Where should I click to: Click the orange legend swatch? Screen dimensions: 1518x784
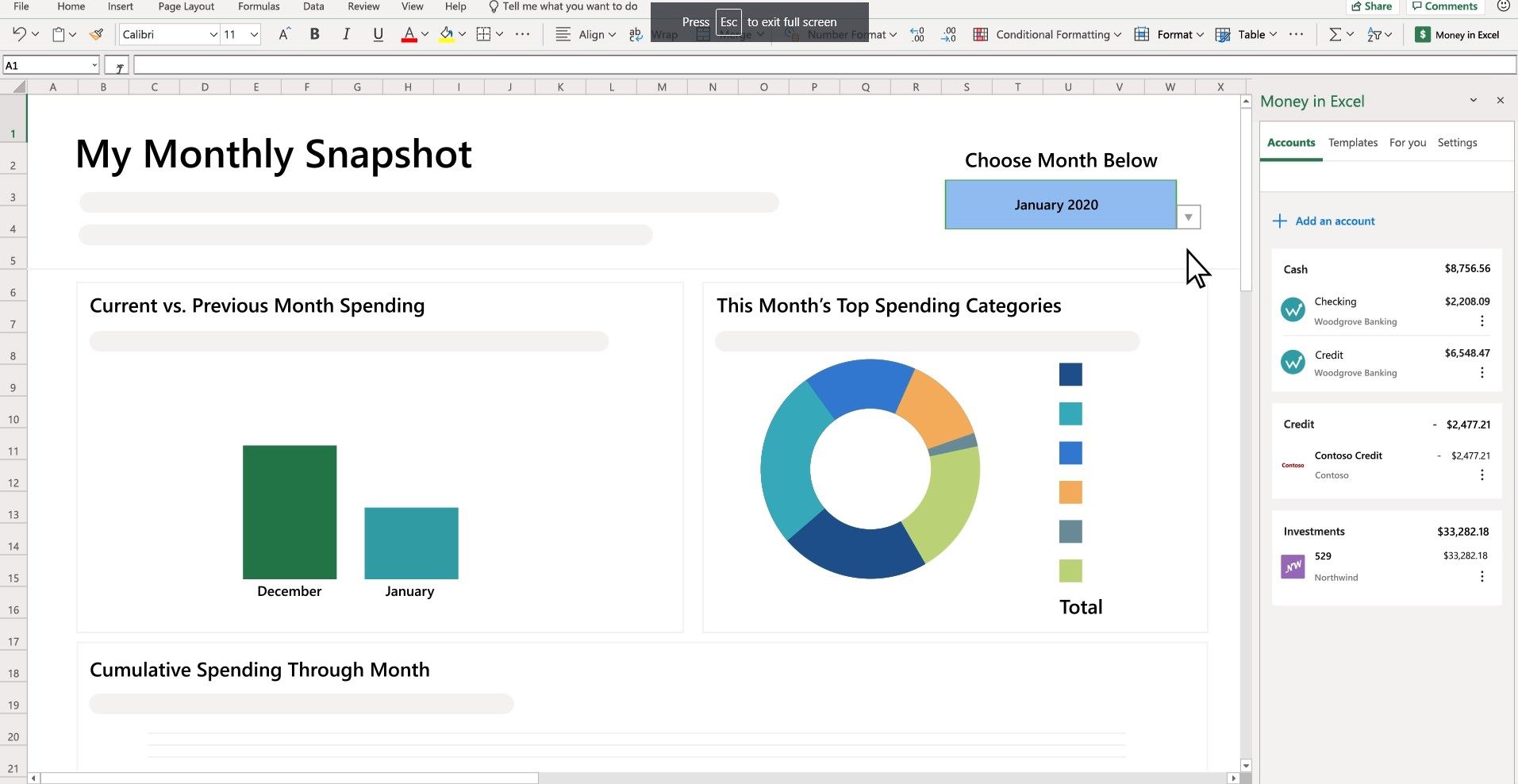pos(1070,492)
